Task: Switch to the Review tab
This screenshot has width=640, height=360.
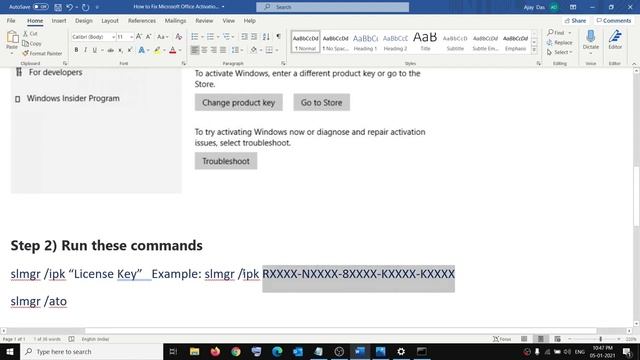Action: tap(204, 20)
